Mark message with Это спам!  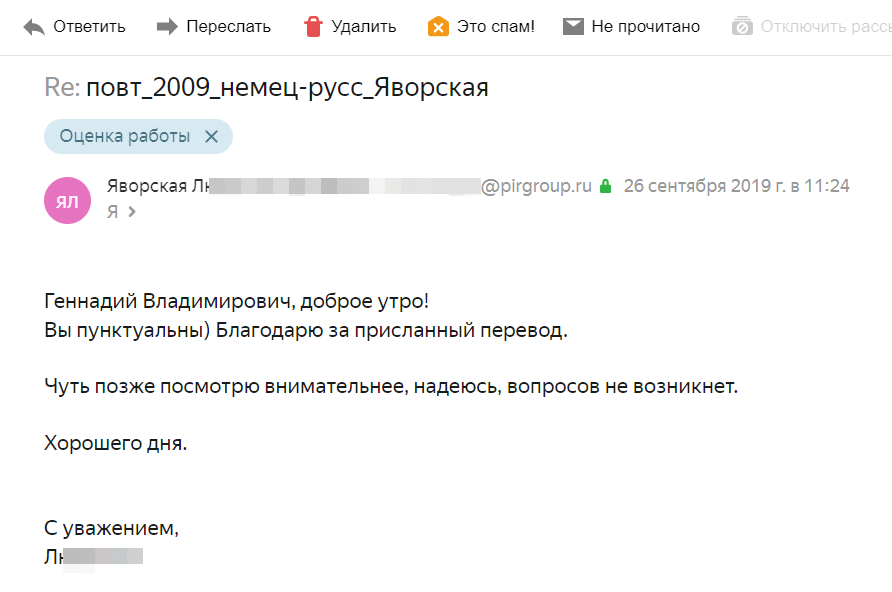[495, 27]
